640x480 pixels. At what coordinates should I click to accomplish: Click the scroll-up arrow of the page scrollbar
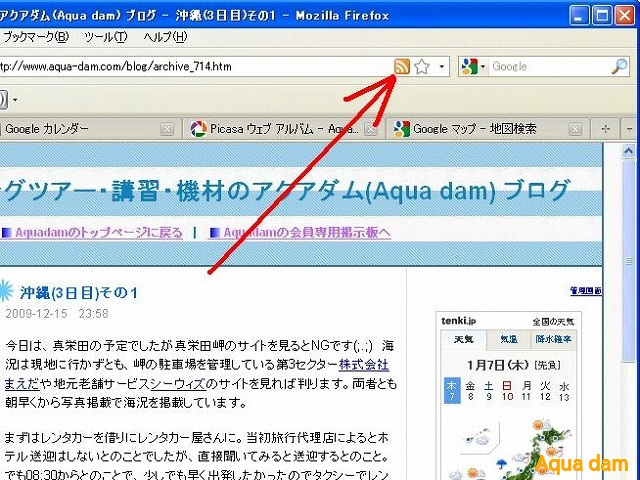coord(629,151)
